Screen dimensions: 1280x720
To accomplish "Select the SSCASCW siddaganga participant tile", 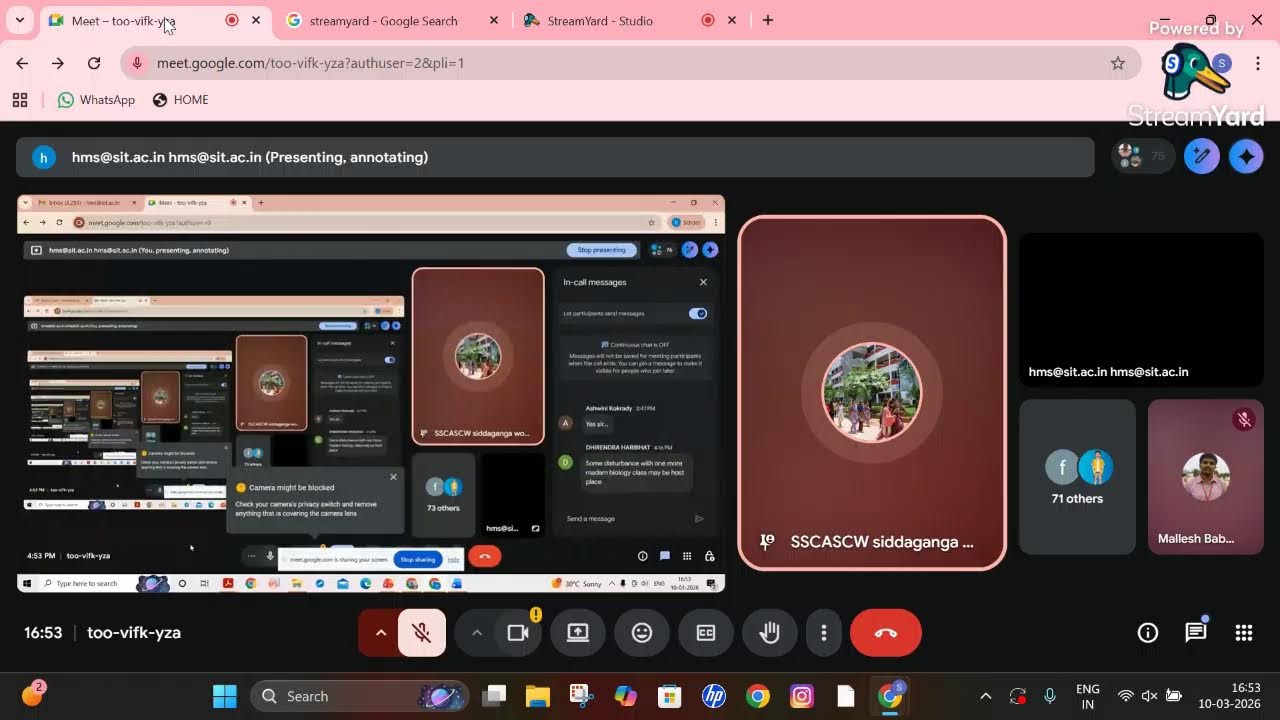I will coord(872,393).
